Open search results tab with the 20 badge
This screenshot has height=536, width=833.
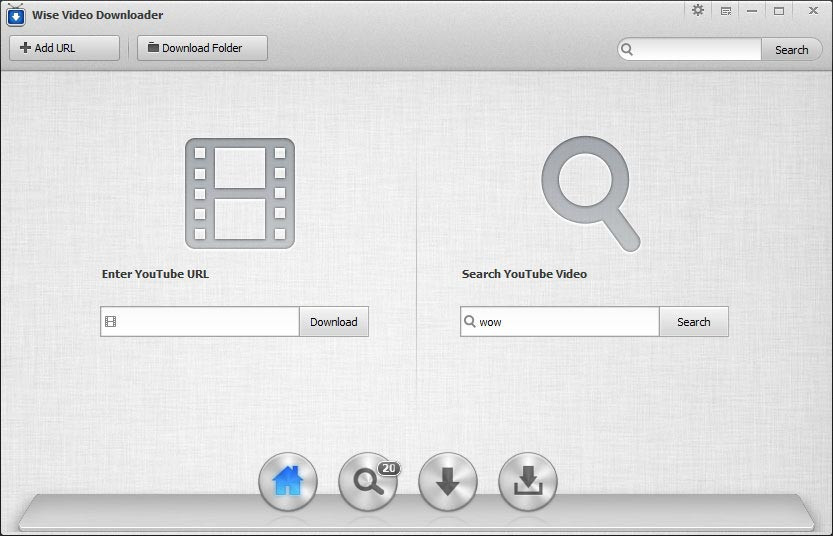[368, 481]
